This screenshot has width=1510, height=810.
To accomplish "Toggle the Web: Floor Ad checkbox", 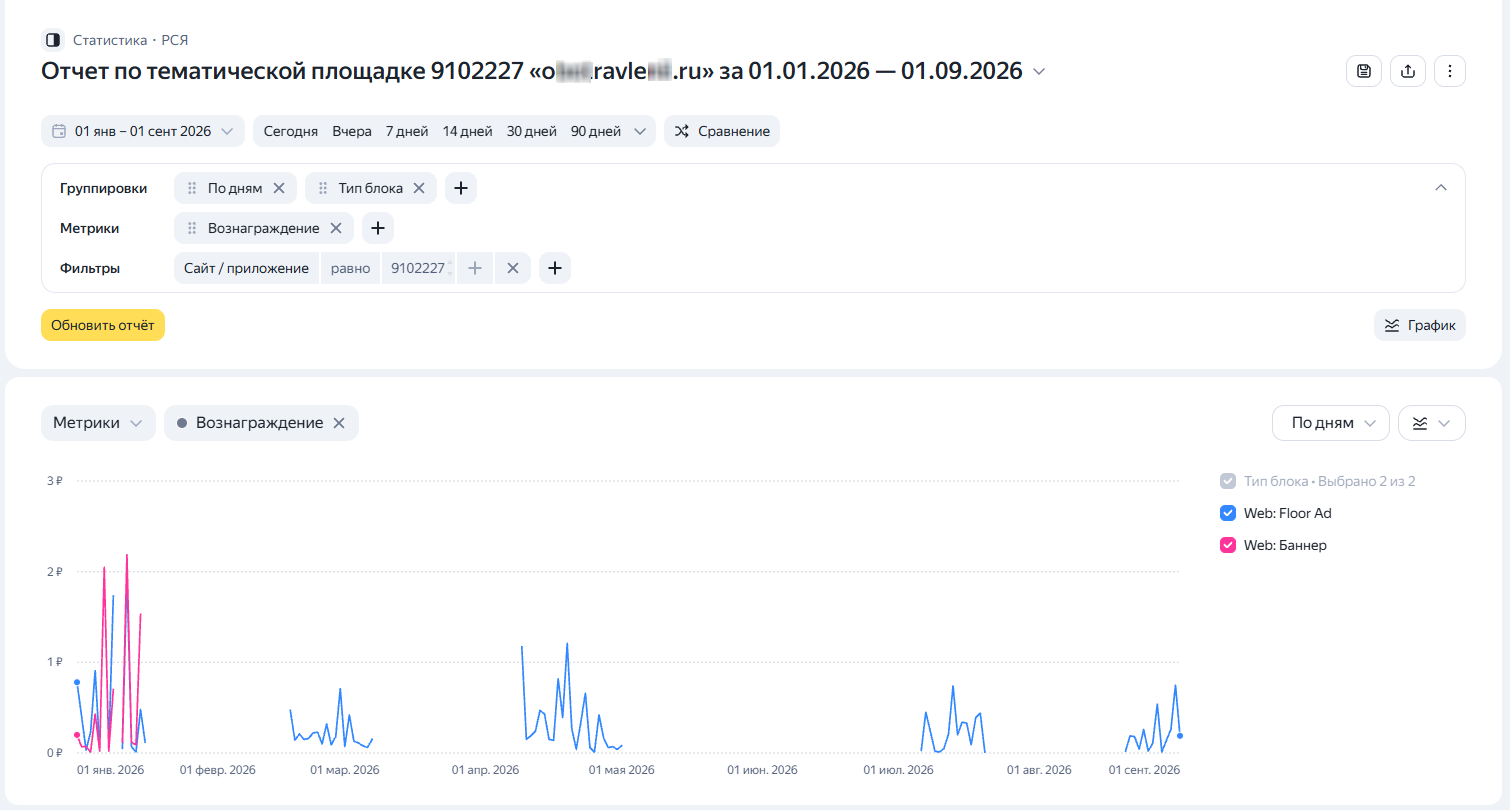I will tap(1229, 513).
